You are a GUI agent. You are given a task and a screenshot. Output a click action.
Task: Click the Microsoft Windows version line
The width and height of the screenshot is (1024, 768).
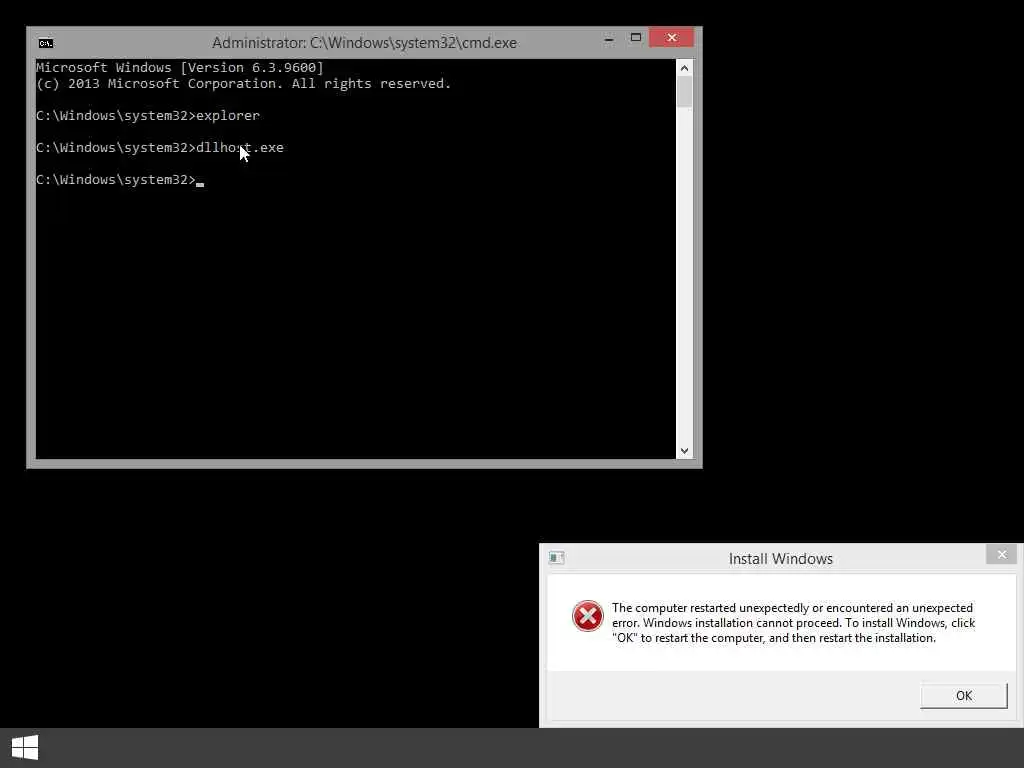pos(180,67)
